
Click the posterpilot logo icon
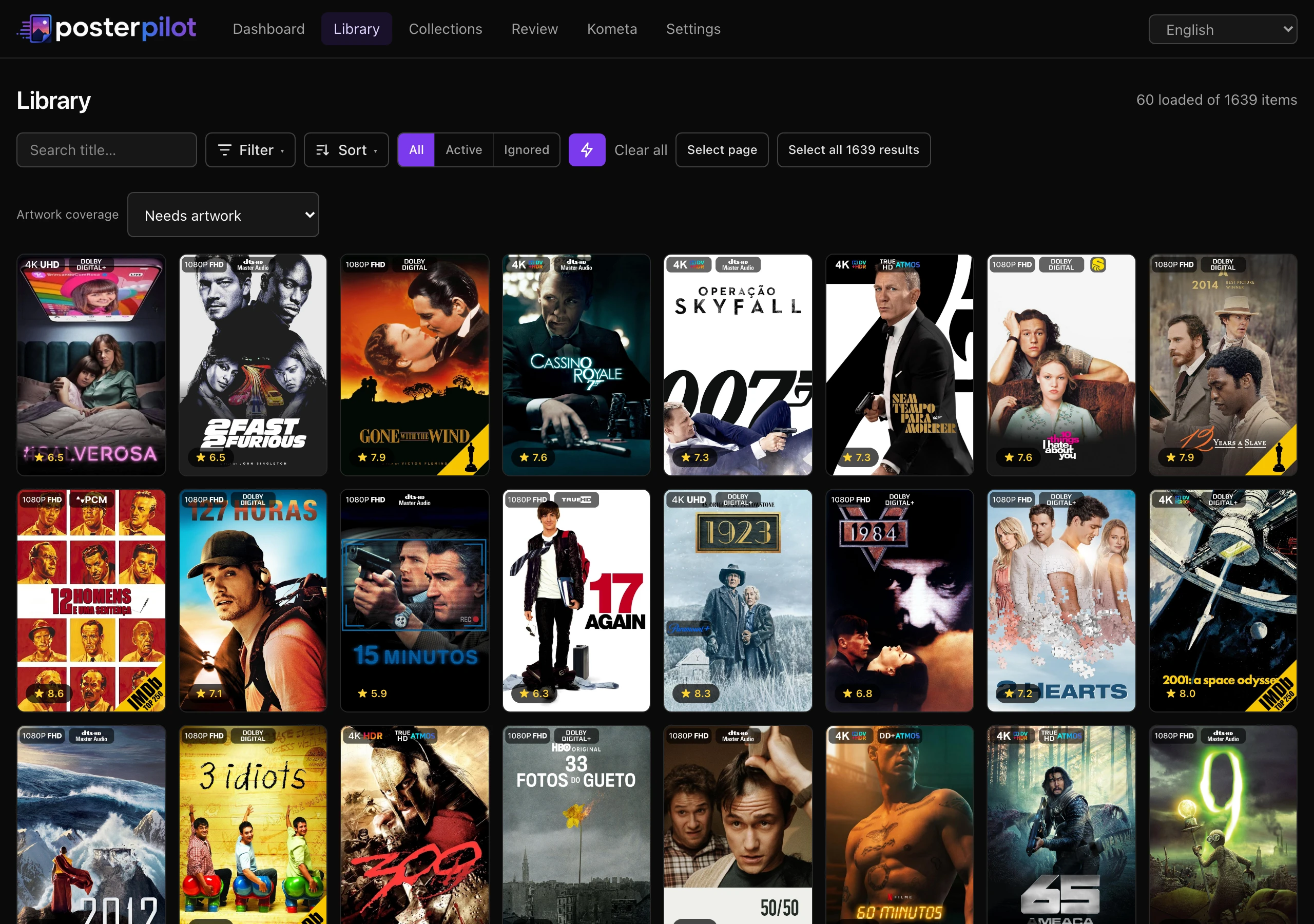(34, 29)
